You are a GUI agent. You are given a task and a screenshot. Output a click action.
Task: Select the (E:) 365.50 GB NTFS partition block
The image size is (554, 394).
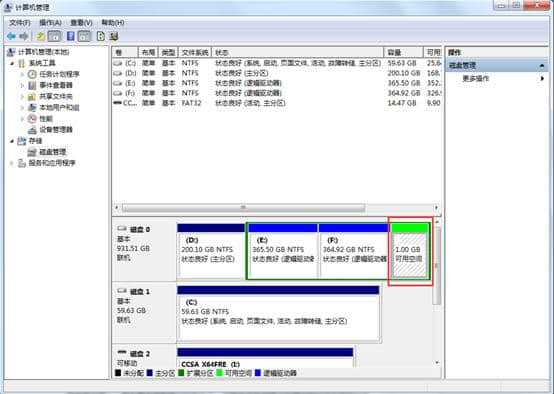coord(283,251)
